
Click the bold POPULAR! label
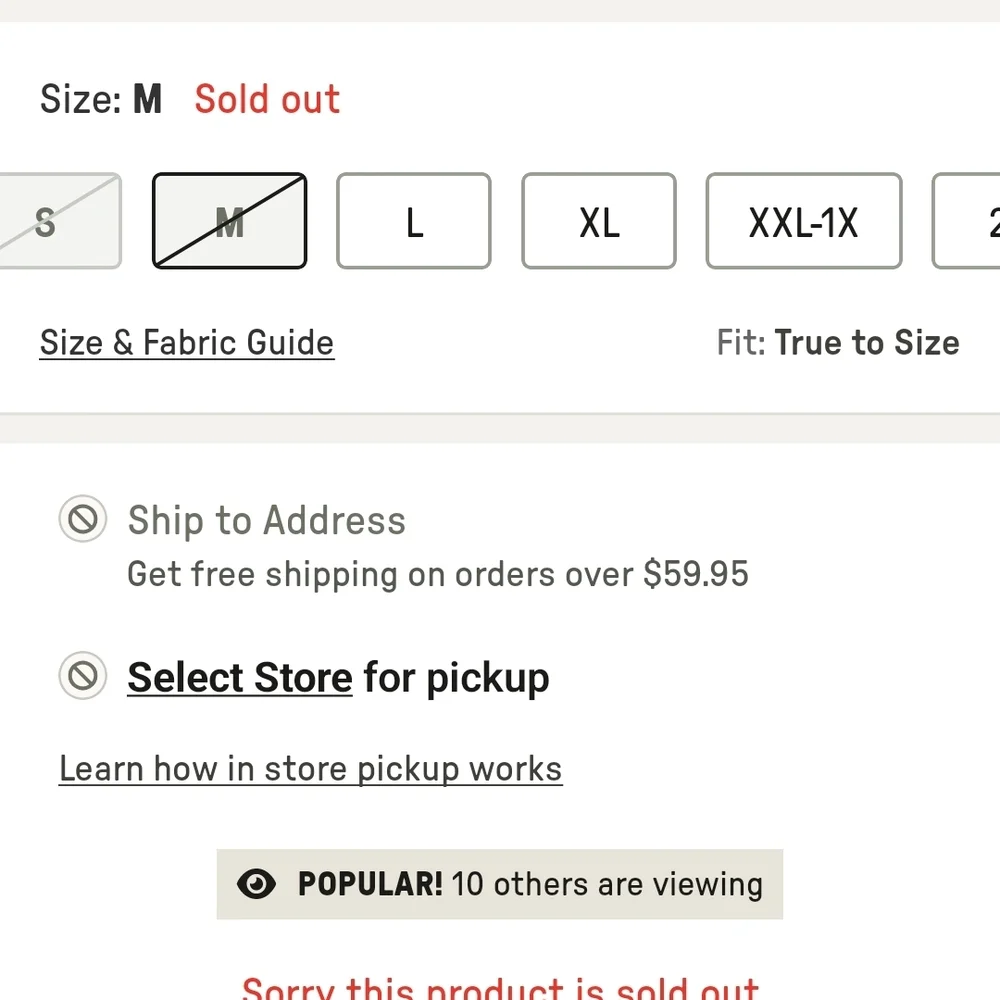370,885
